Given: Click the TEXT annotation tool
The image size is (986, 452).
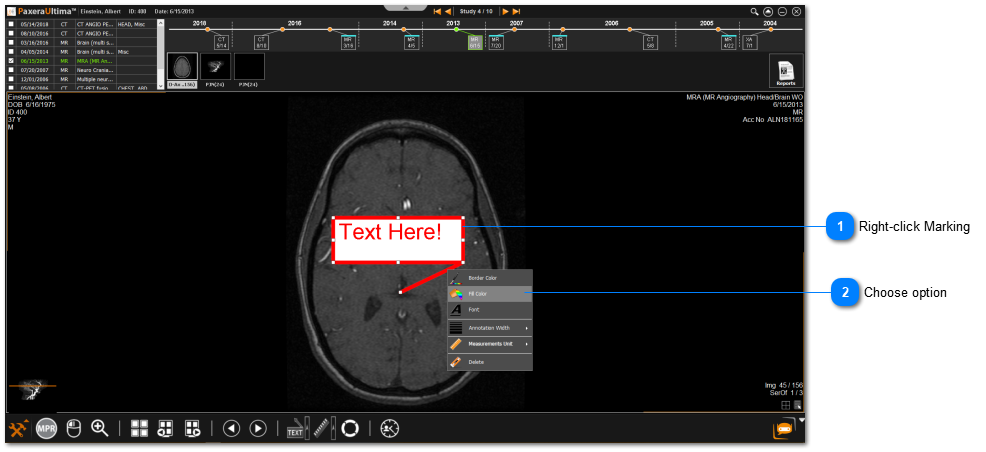Looking at the screenshot, I should click(x=295, y=428).
